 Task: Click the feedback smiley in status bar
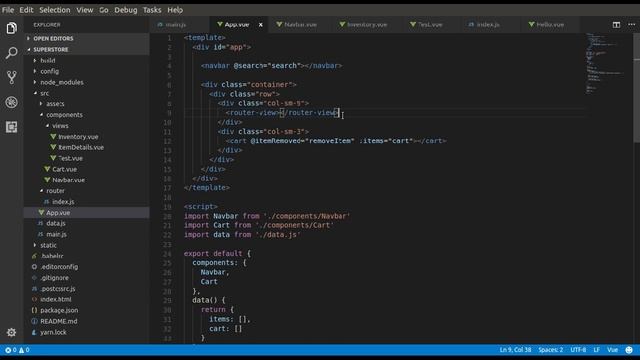(x=629, y=350)
